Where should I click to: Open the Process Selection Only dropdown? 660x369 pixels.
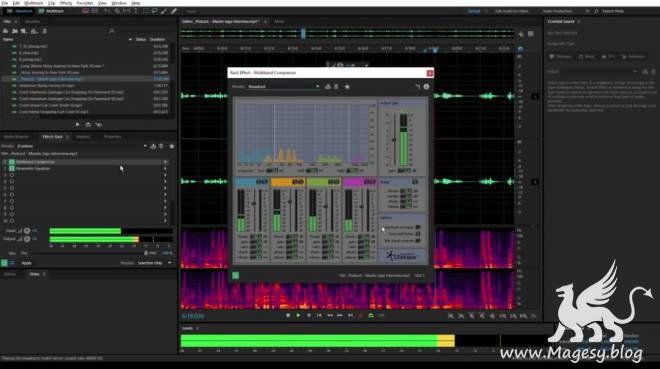pos(155,263)
